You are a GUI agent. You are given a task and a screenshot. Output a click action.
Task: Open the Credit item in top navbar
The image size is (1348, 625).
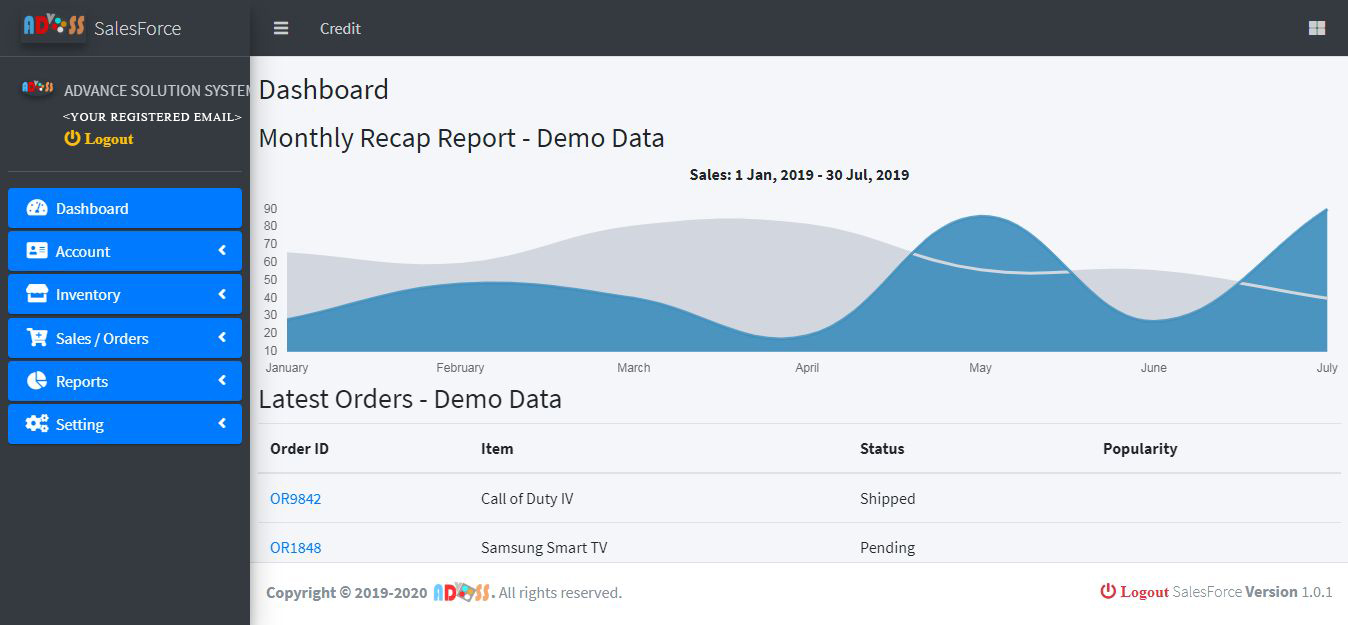[x=340, y=28]
